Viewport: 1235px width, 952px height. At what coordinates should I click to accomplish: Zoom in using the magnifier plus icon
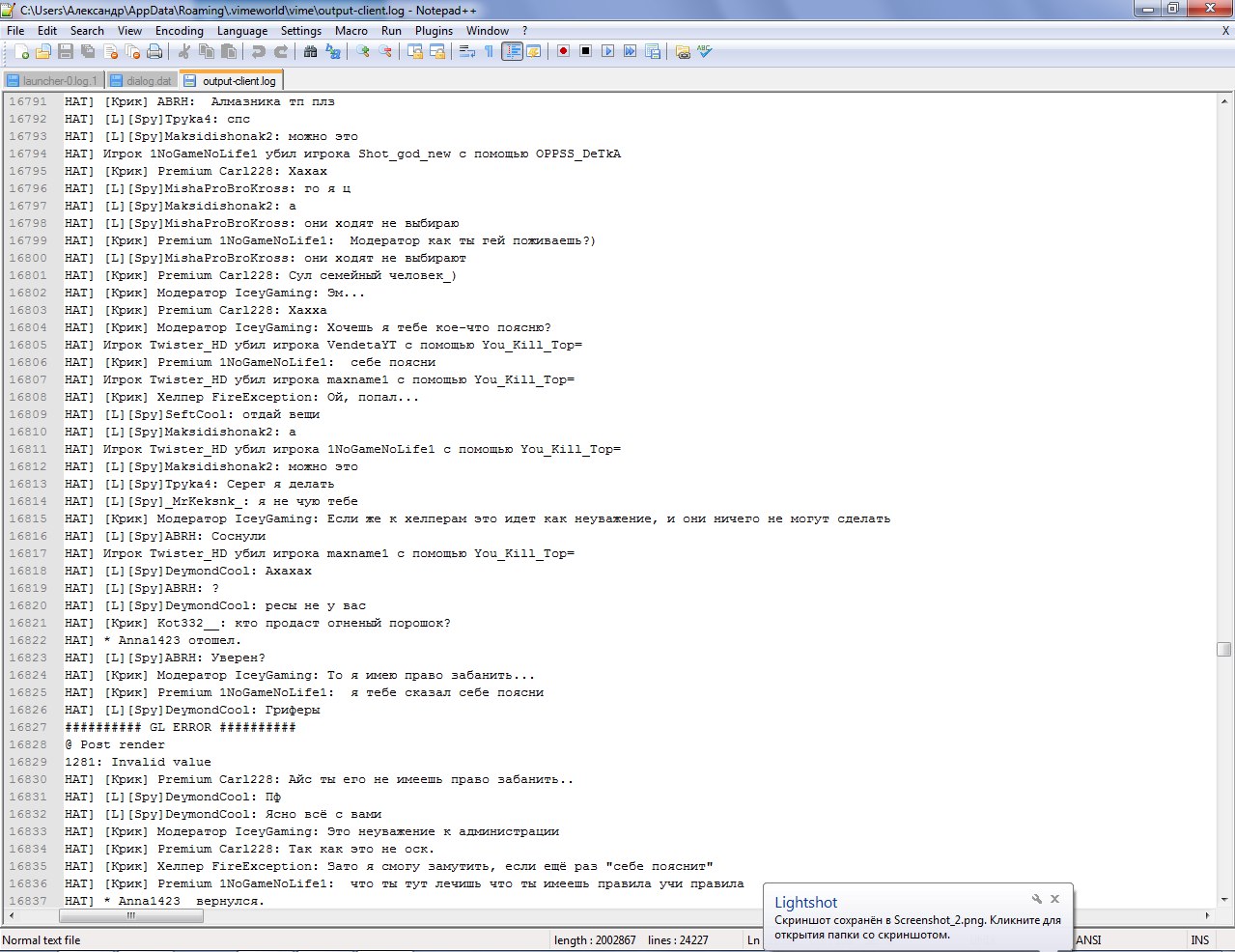pyautogui.click(x=363, y=52)
